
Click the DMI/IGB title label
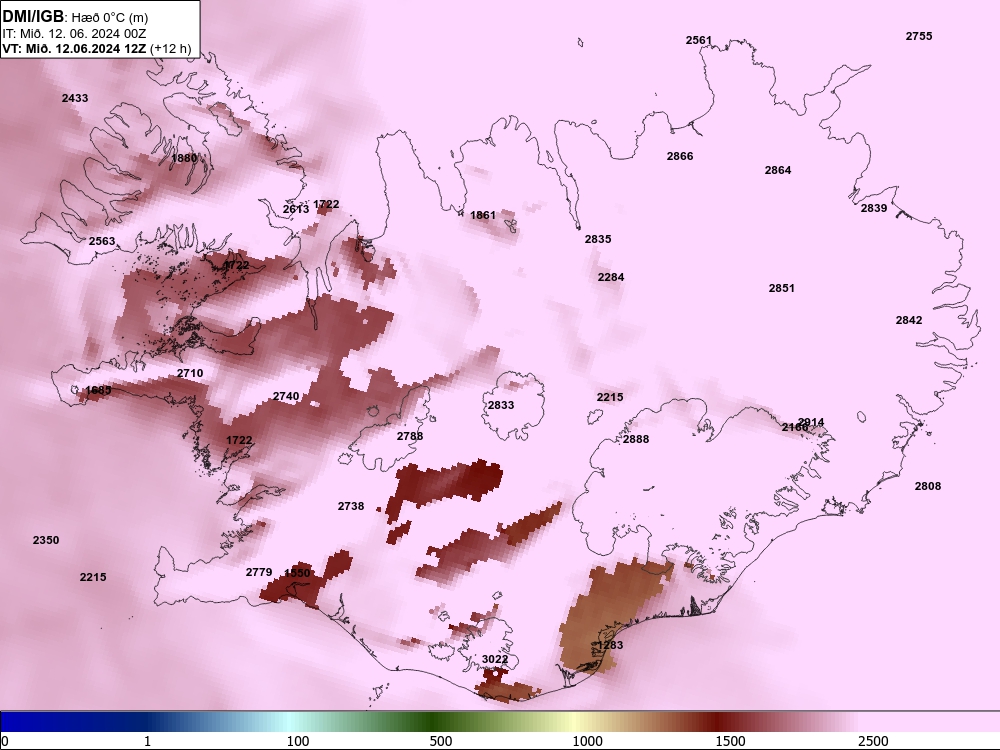point(33,17)
